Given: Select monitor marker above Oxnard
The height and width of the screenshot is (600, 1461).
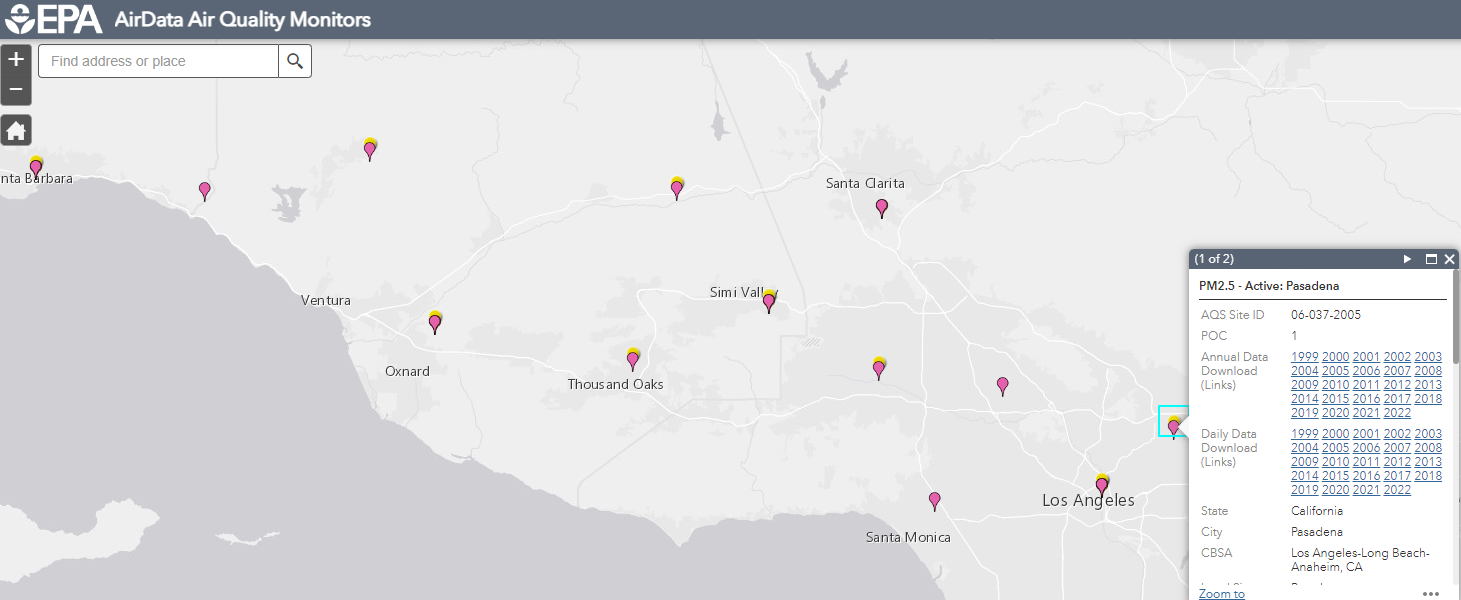Looking at the screenshot, I should coord(435,322).
